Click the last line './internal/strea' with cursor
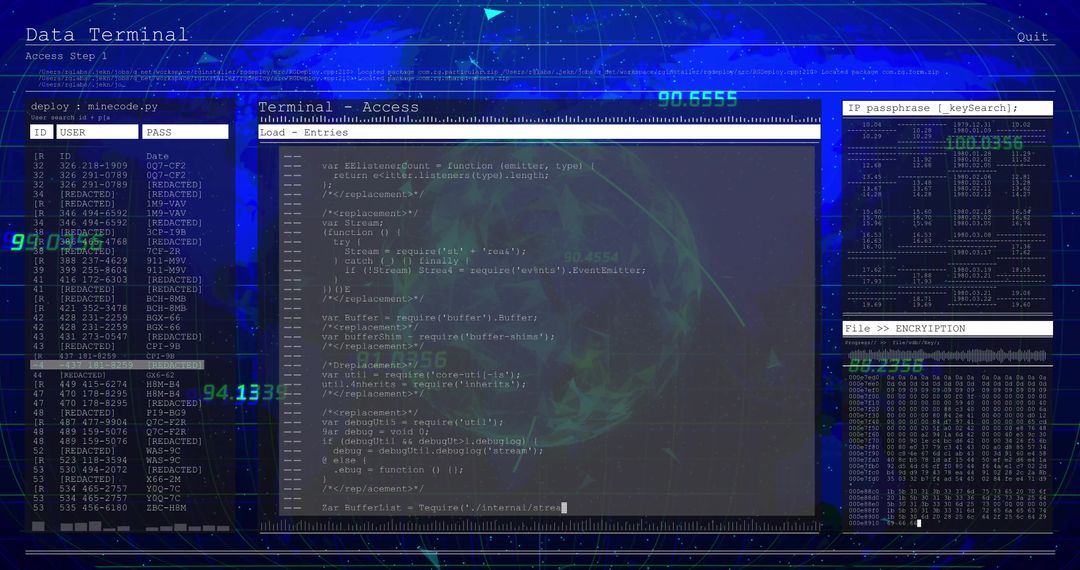 coord(444,507)
